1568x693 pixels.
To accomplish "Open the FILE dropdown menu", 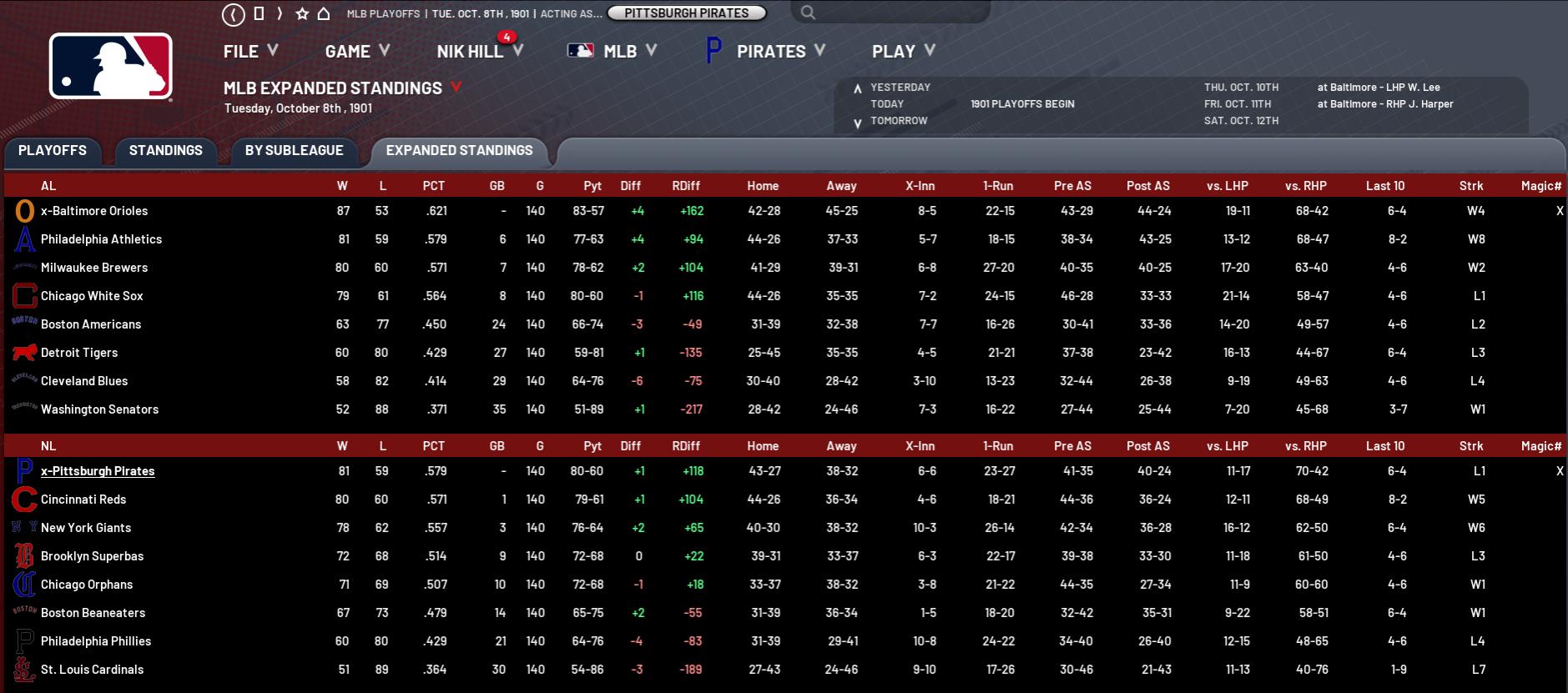I will (250, 52).
